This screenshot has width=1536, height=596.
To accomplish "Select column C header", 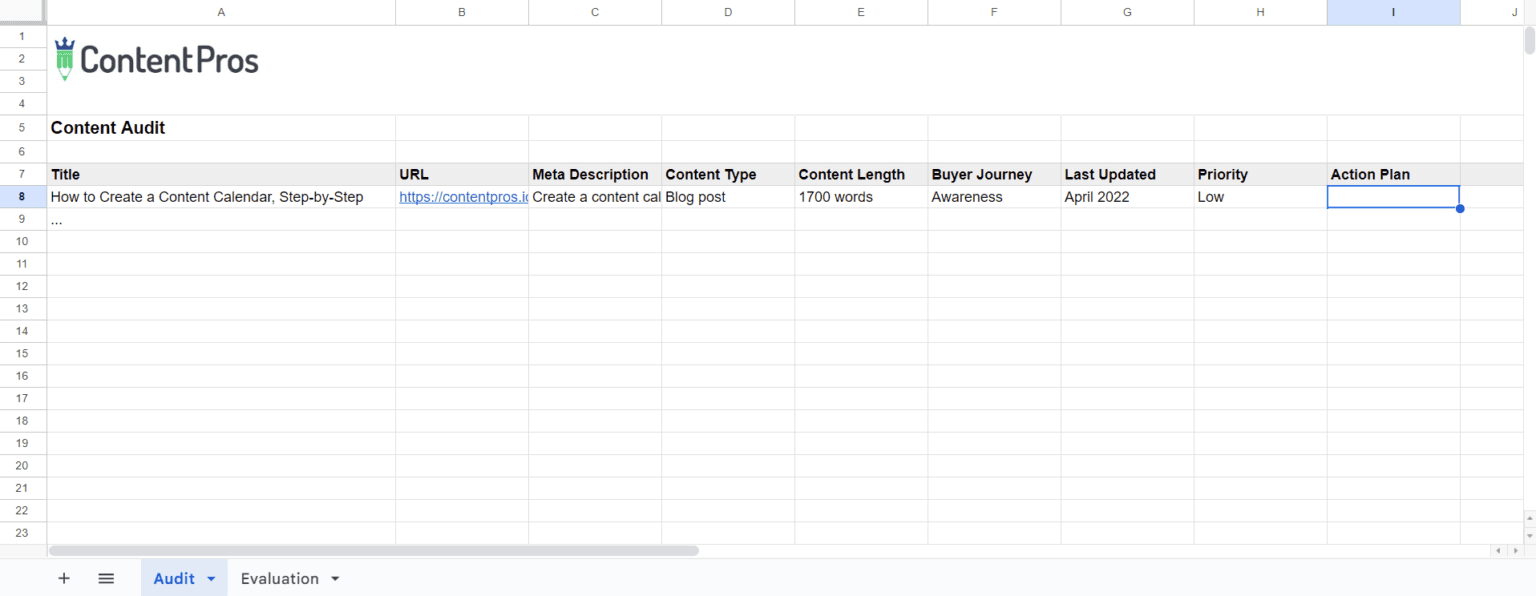I will tap(595, 12).
